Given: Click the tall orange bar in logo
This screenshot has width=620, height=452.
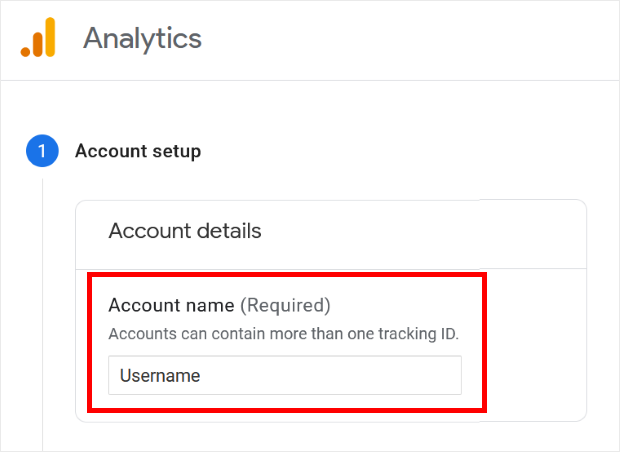Looking at the screenshot, I should pyautogui.click(x=50, y=37).
